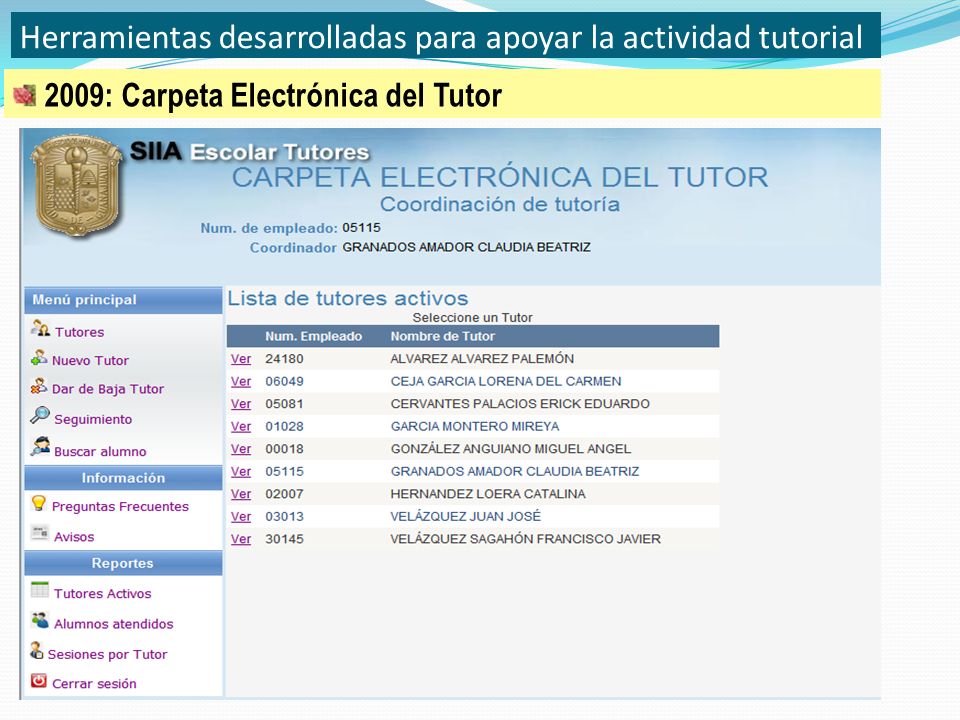Click employee number 06049
This screenshot has height=720, width=960.
coord(284,381)
